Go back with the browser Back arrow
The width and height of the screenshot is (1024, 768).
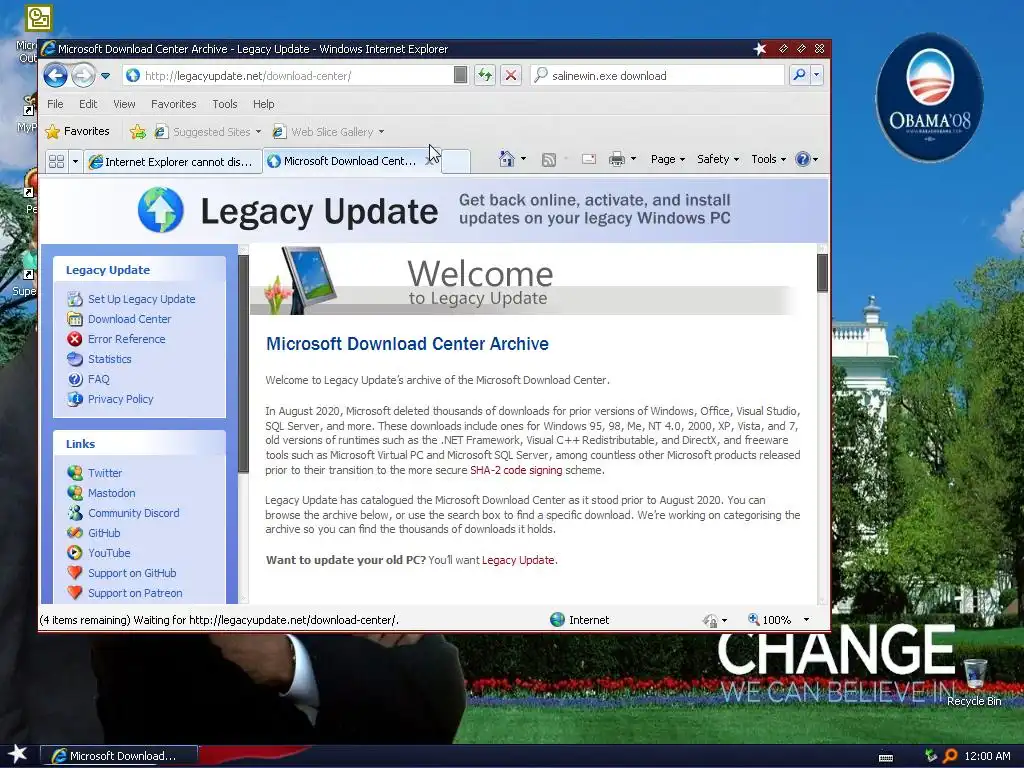[x=56, y=76]
